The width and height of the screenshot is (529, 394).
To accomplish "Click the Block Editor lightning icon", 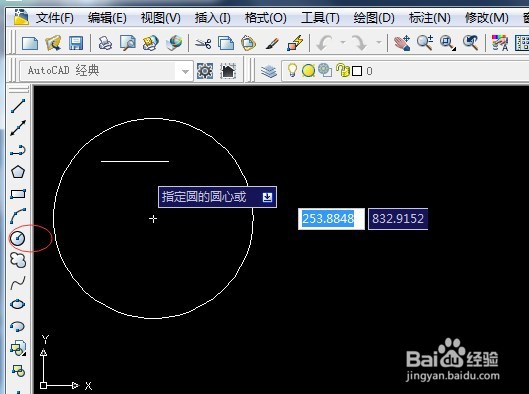I will click(x=295, y=43).
